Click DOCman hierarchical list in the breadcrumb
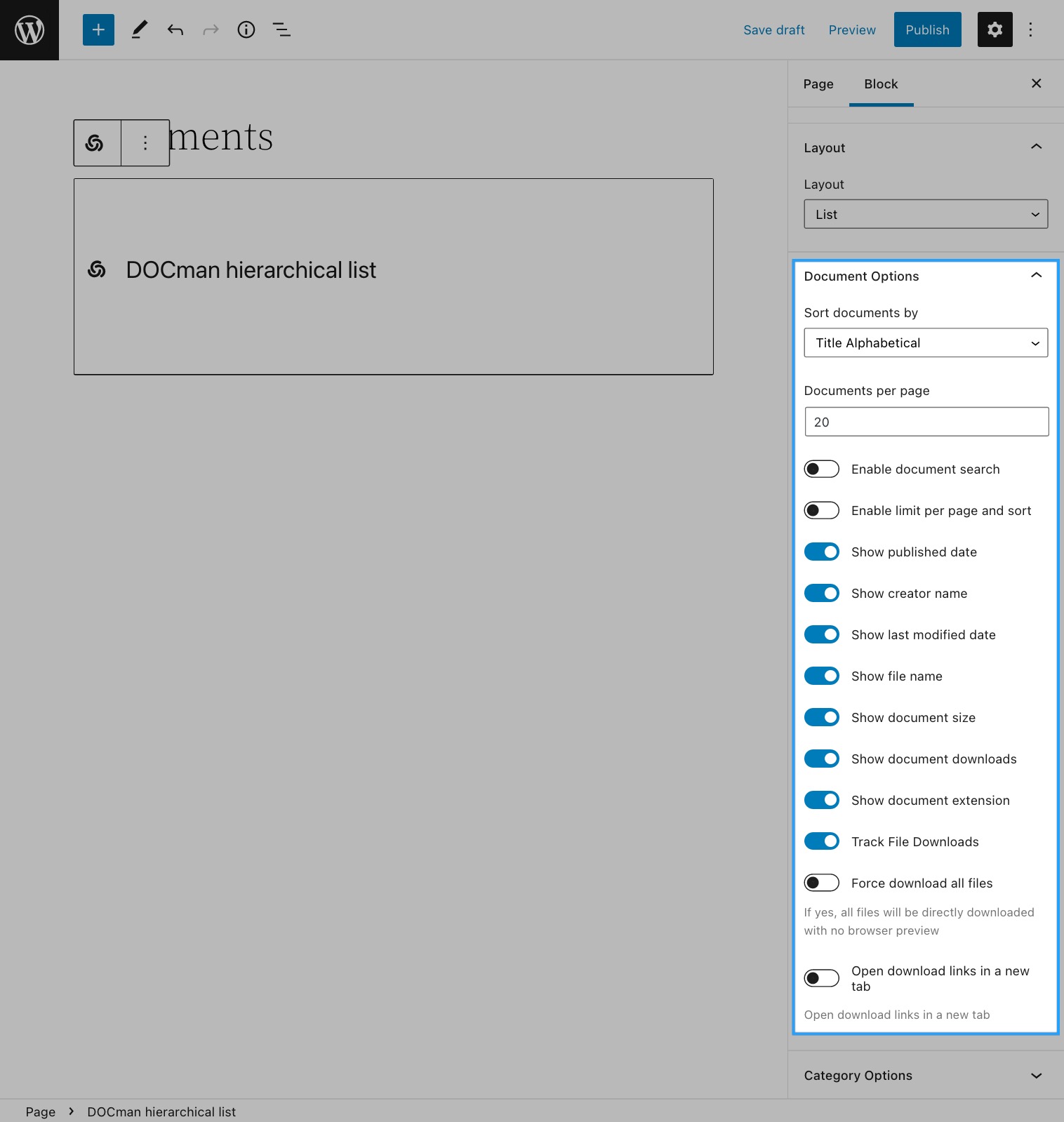Viewport: 1064px width, 1122px height. pyautogui.click(x=161, y=1111)
